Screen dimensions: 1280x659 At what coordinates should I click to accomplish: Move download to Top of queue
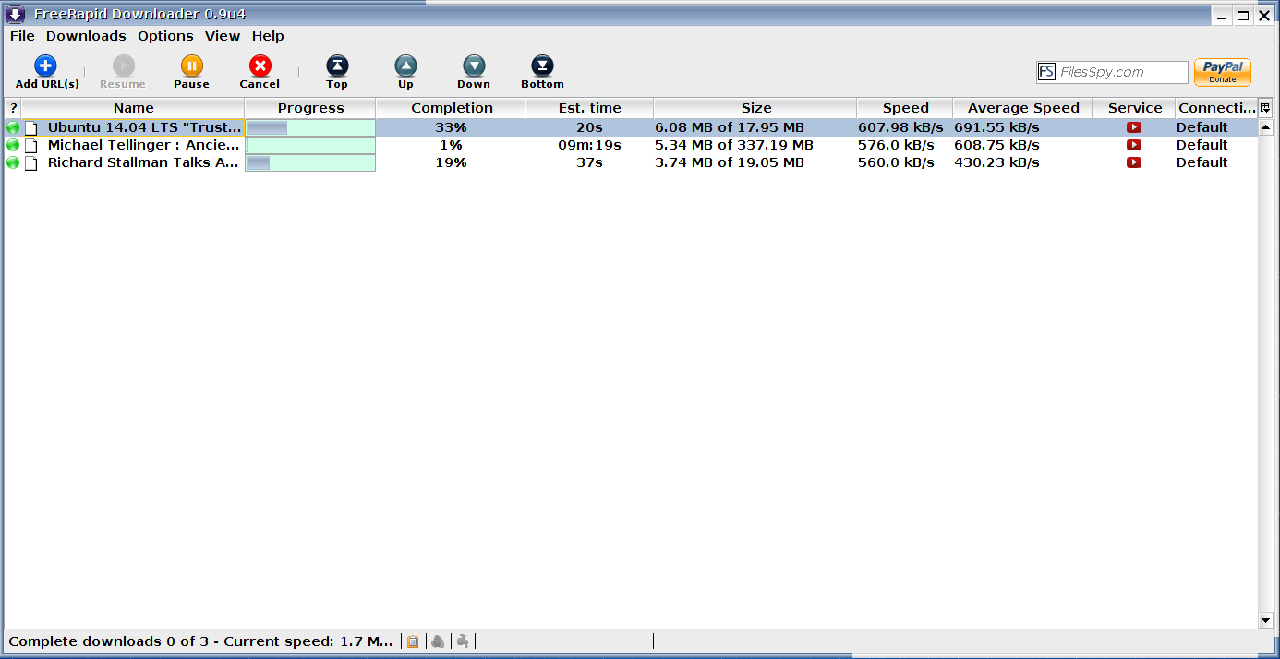pyautogui.click(x=337, y=67)
